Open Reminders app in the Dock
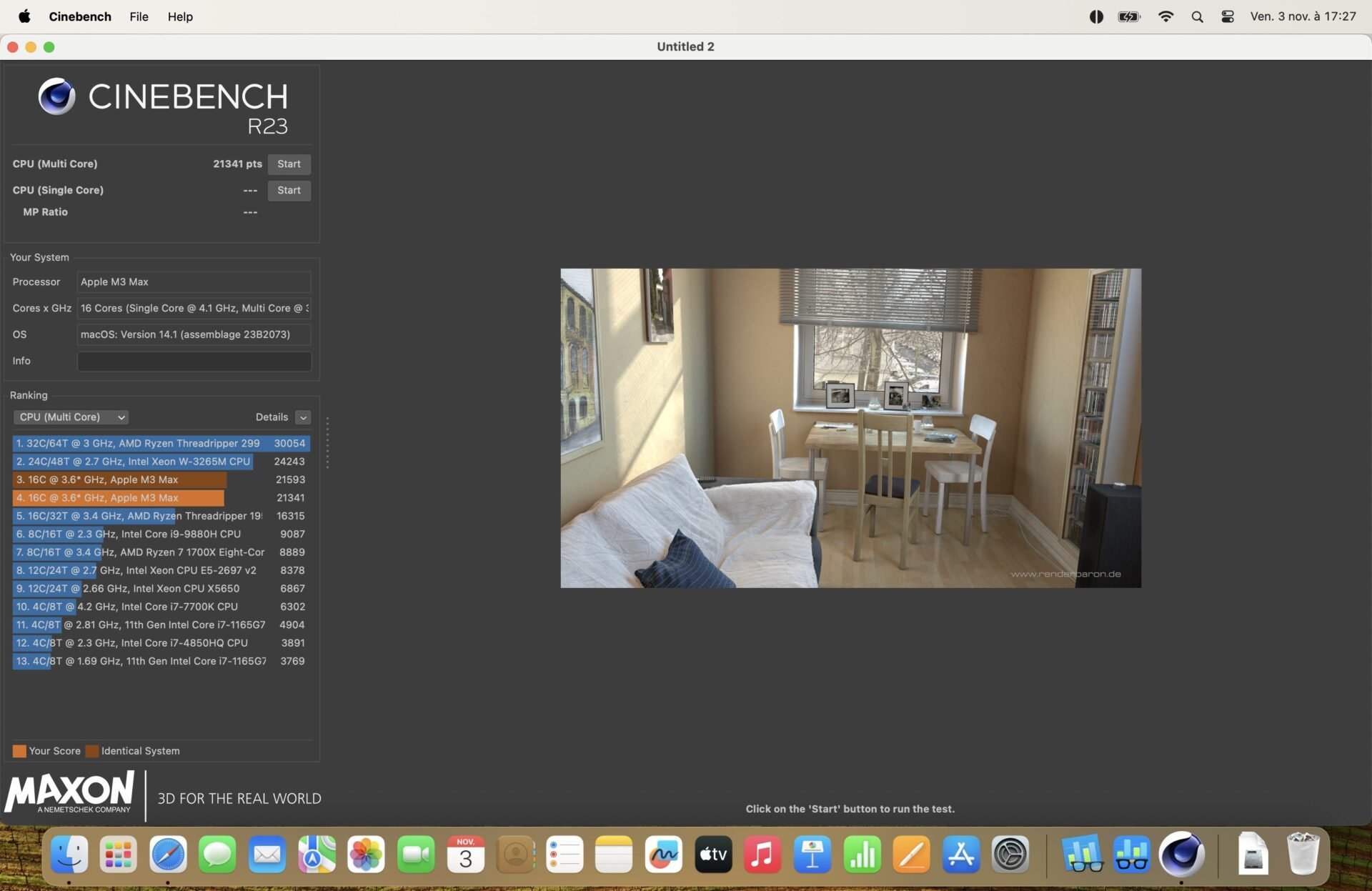Viewport: 1372px width, 891px height. 565,855
